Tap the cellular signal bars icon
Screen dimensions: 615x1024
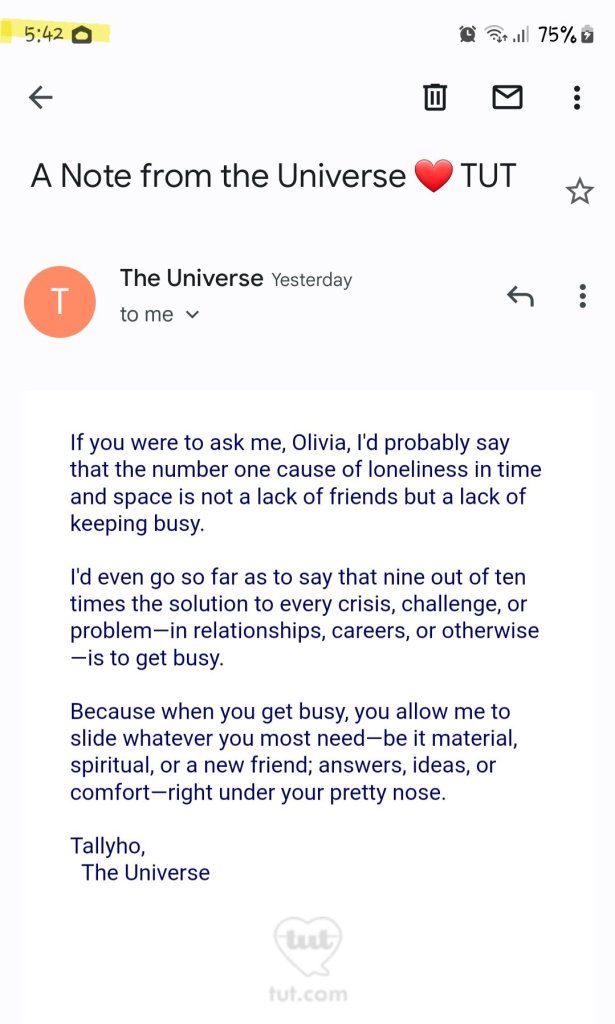pos(520,35)
